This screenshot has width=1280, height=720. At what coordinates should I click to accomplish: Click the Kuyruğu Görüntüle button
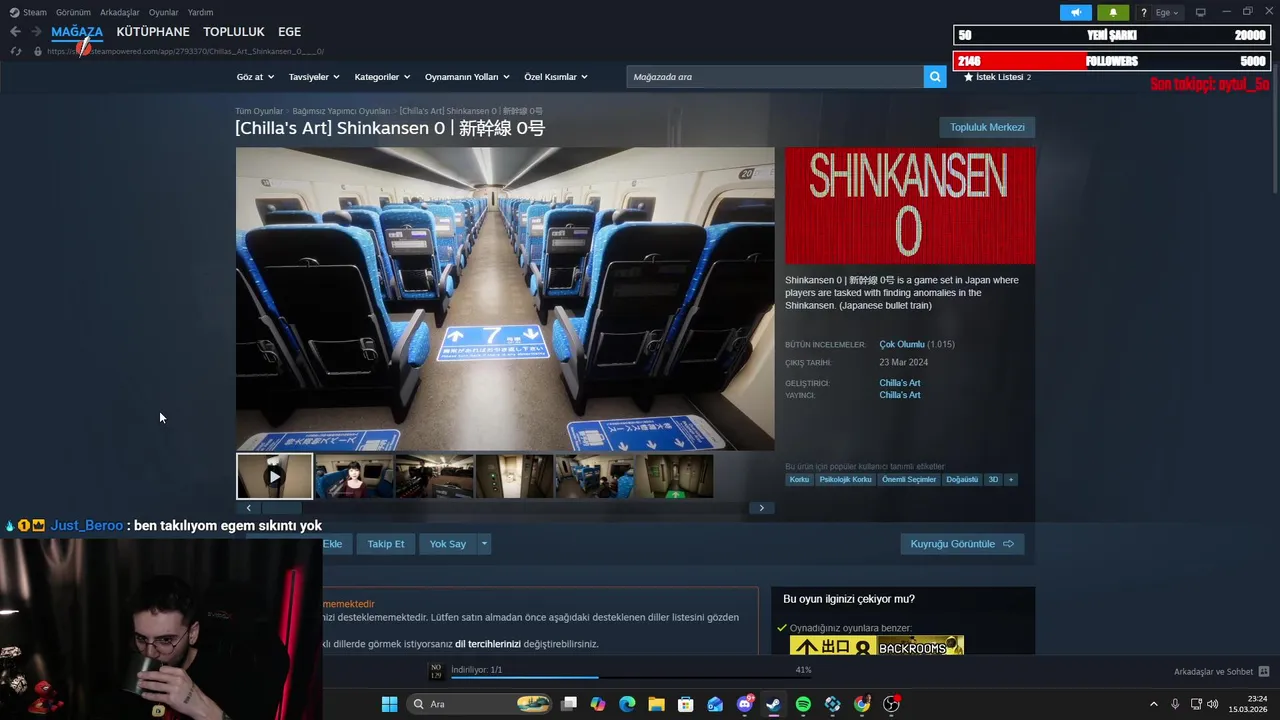[962, 544]
